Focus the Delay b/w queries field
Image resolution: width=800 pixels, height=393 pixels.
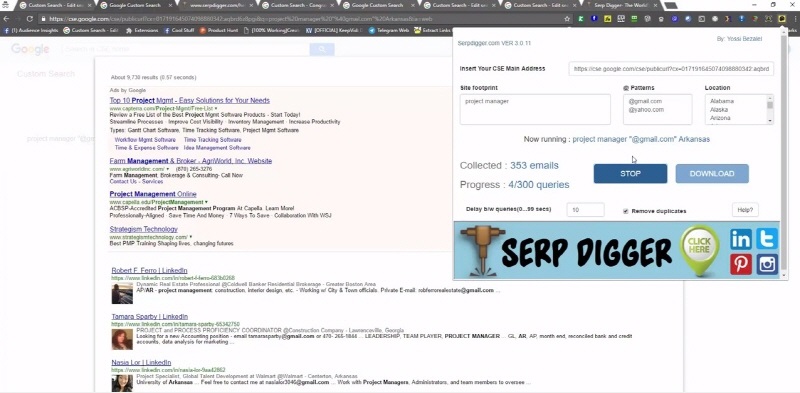point(585,210)
